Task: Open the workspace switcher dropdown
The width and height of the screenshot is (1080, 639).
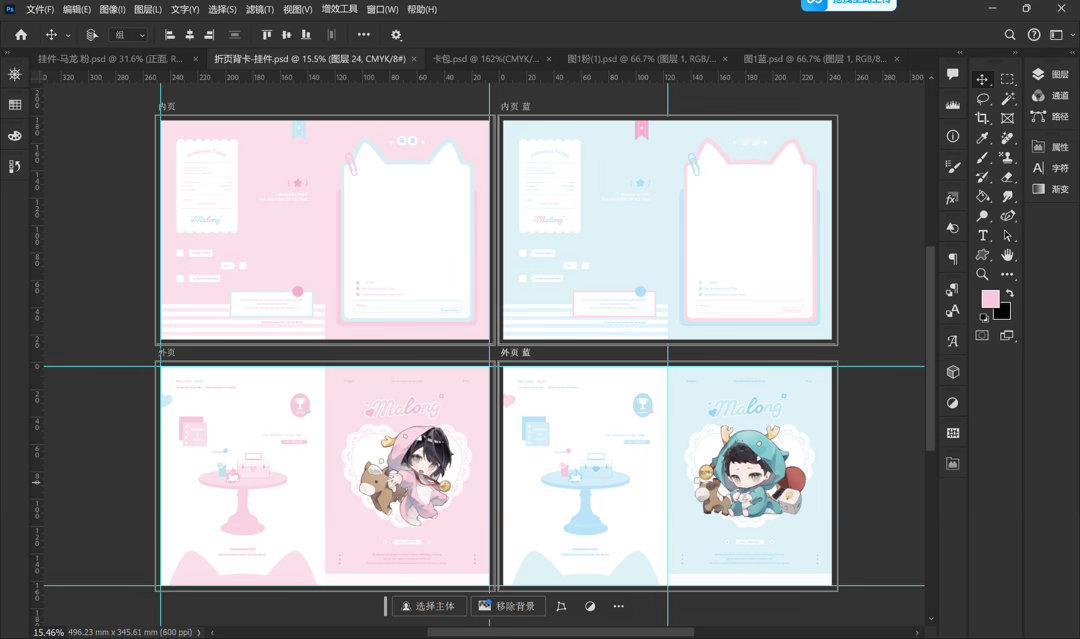Action: [x=1059, y=34]
